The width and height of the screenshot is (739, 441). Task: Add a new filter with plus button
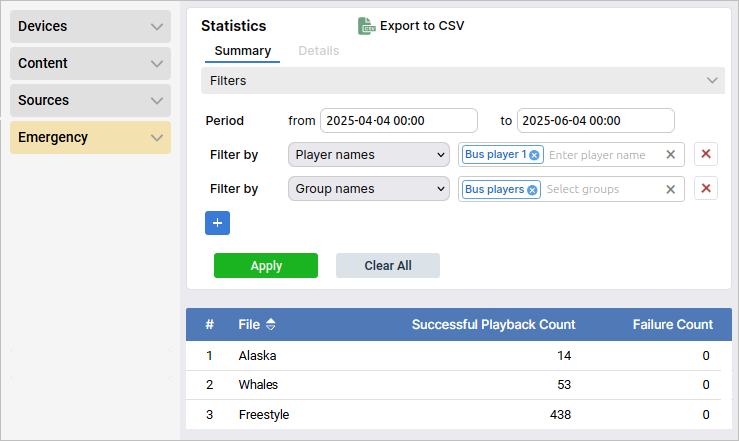[217, 223]
